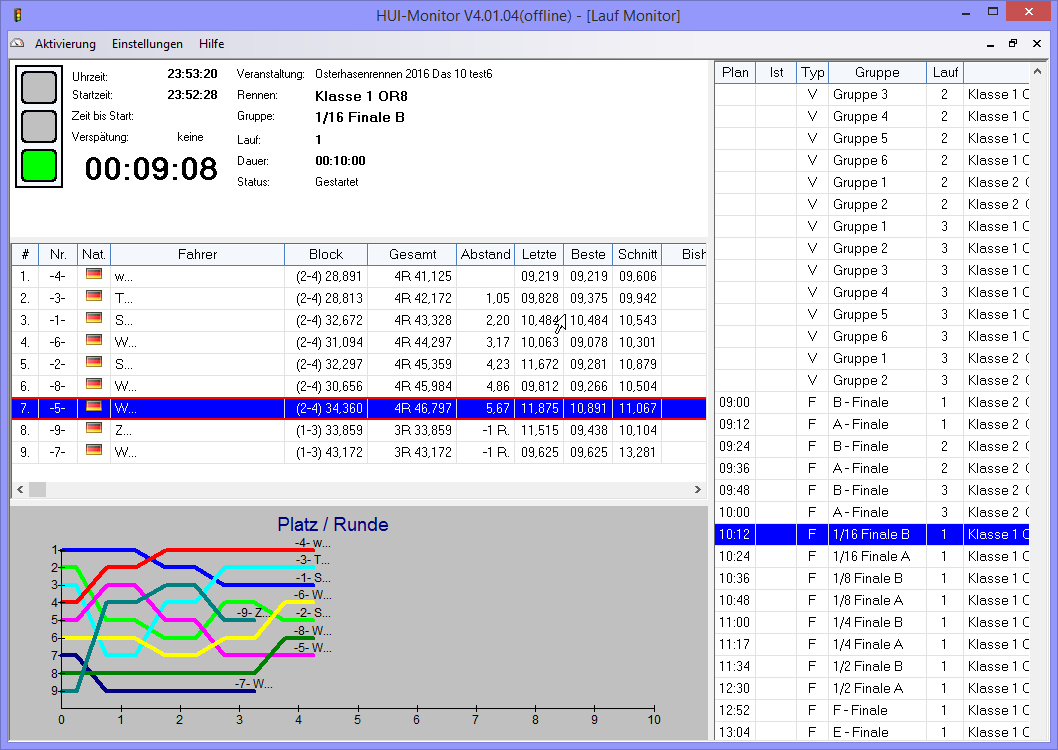The image size is (1058, 750).
Task: Restore the inner Lauf Monitor child window
Action: (1013, 44)
